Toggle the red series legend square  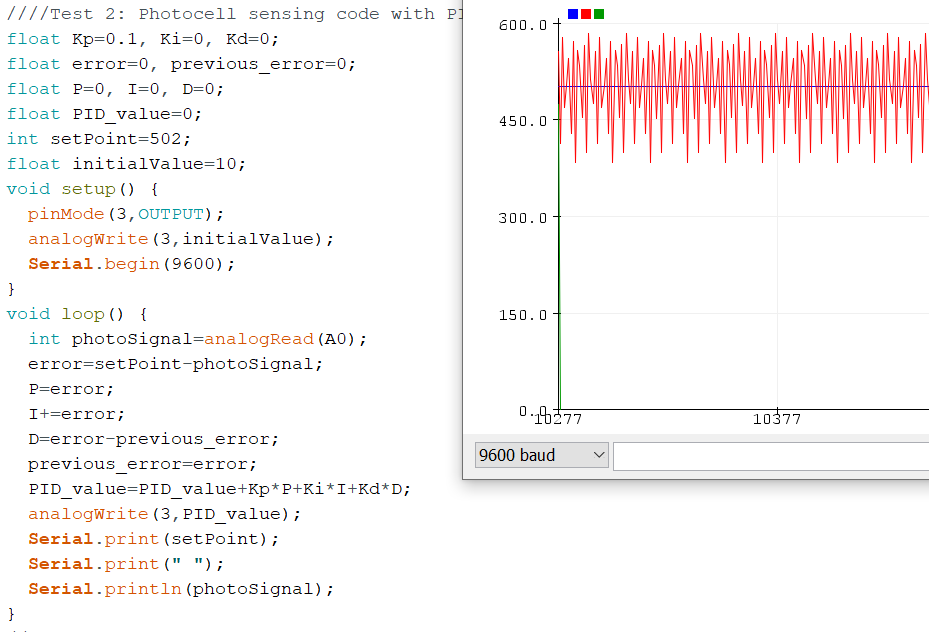click(585, 13)
